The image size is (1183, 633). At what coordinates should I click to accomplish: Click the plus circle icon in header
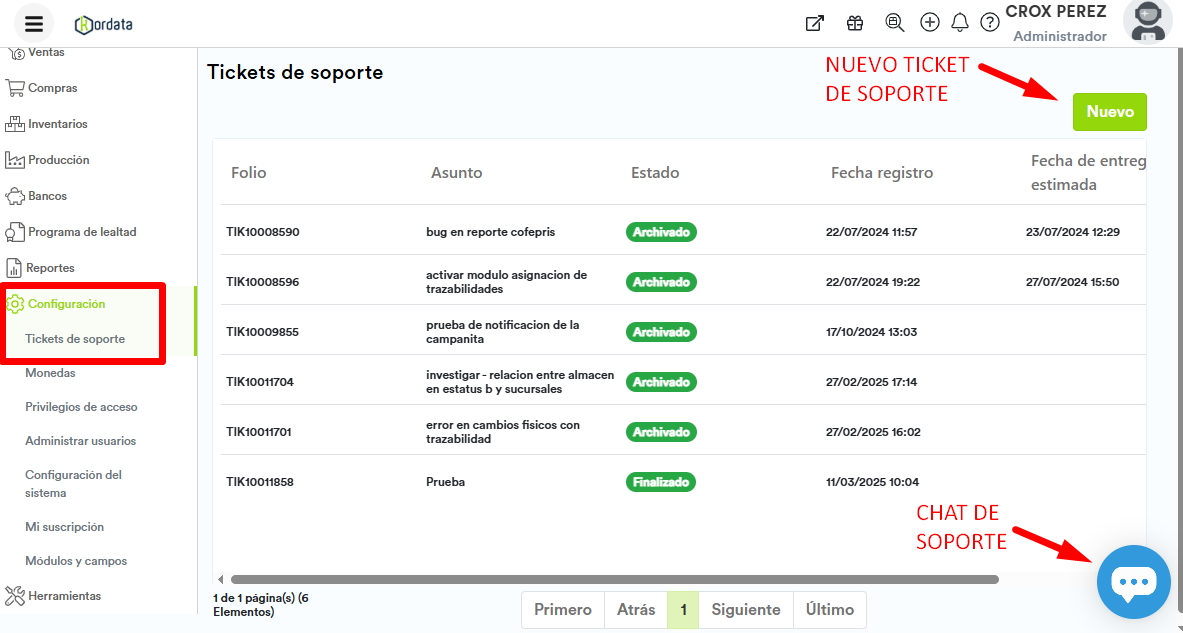tap(930, 23)
